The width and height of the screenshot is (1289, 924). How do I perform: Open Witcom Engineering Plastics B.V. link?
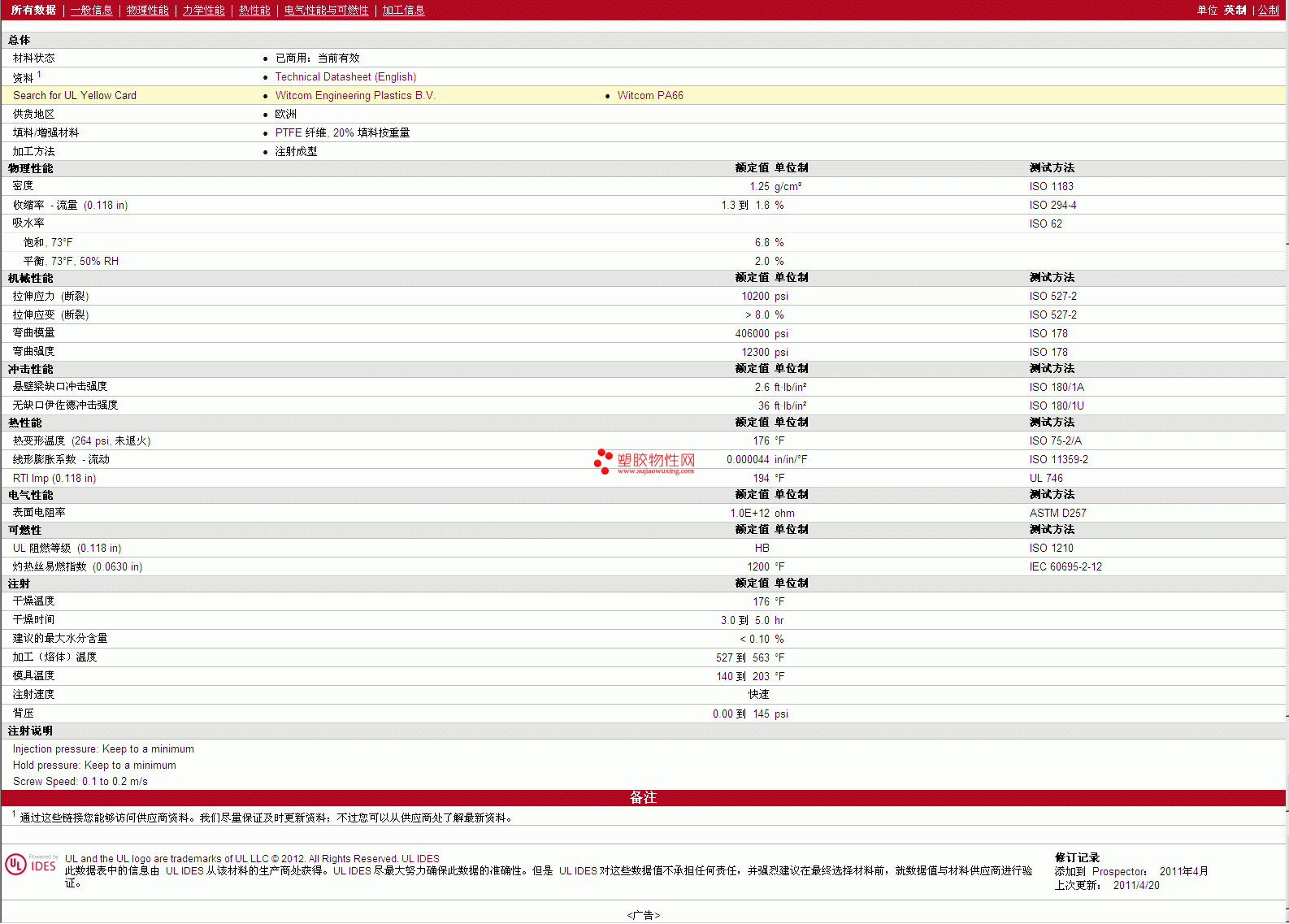click(355, 96)
